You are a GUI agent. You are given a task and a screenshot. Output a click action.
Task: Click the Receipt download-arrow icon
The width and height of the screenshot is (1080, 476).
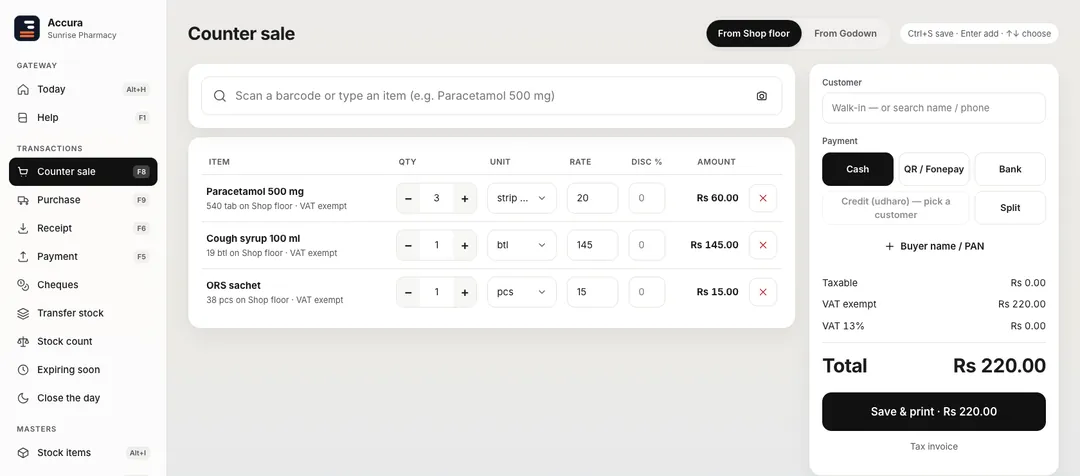(x=23, y=228)
